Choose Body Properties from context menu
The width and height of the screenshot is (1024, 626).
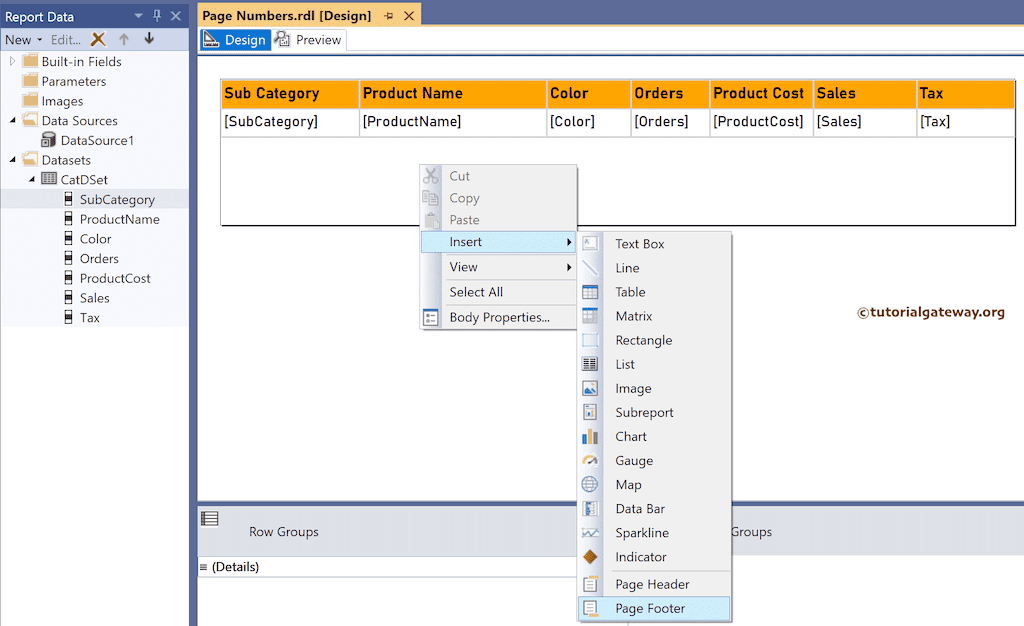click(499, 318)
